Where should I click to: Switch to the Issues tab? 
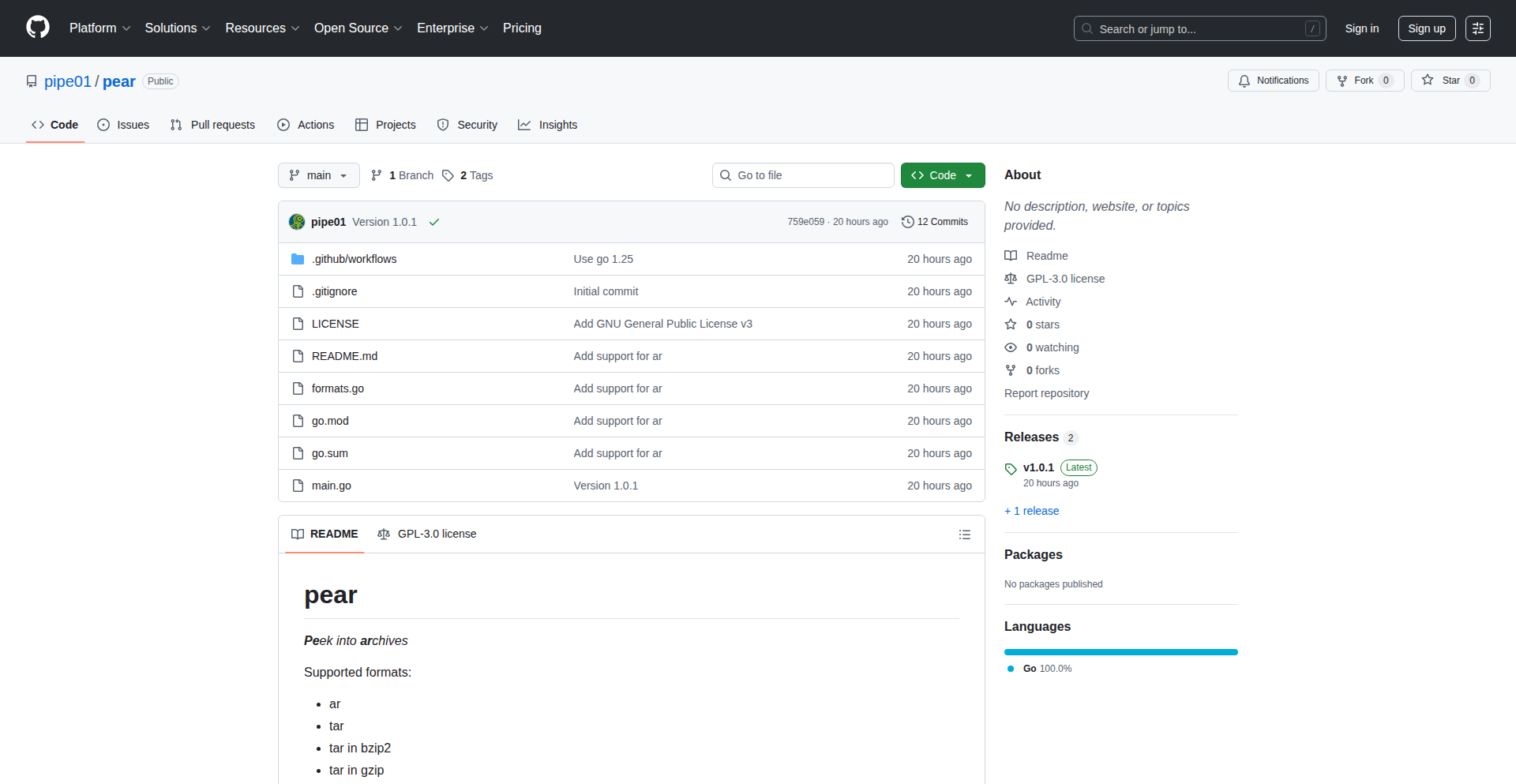click(x=123, y=125)
